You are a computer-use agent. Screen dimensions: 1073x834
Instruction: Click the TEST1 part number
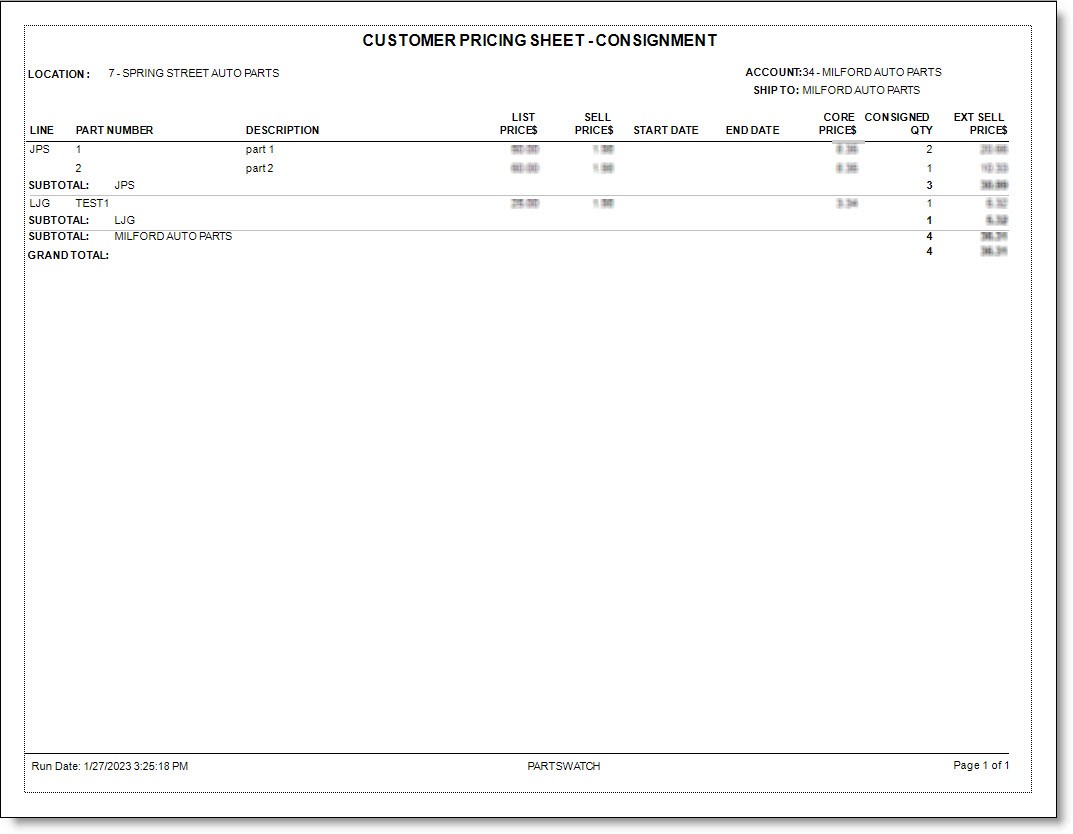pos(92,203)
